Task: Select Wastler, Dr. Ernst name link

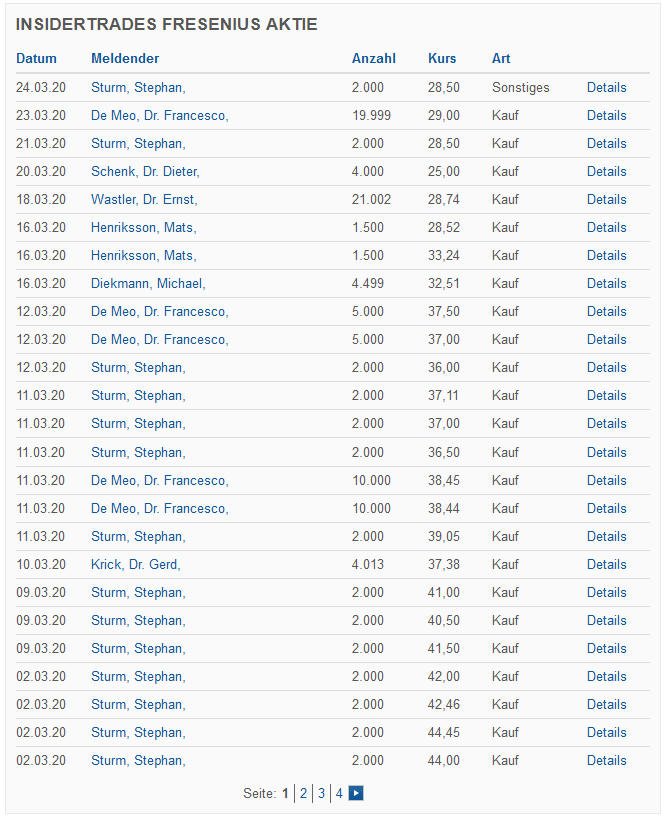Action: pyautogui.click(x=144, y=199)
